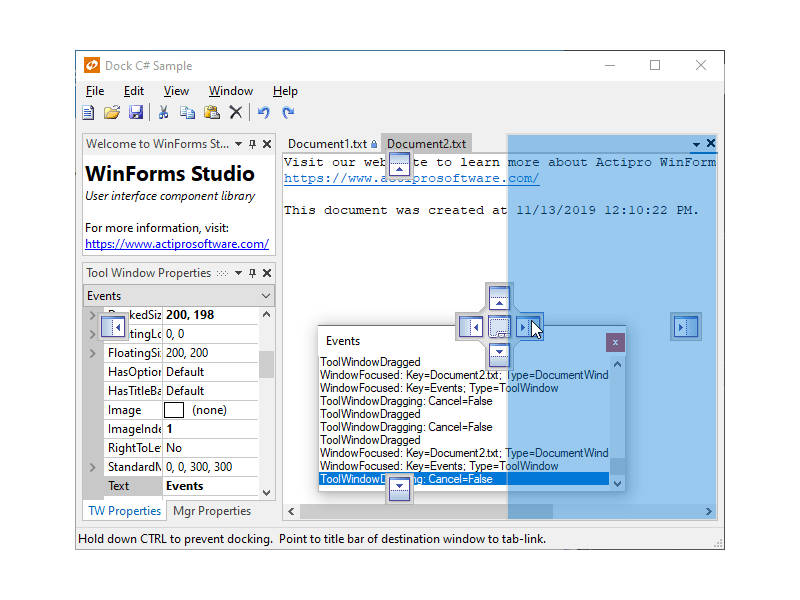Click the property grid scroll up arrow

click(266, 314)
